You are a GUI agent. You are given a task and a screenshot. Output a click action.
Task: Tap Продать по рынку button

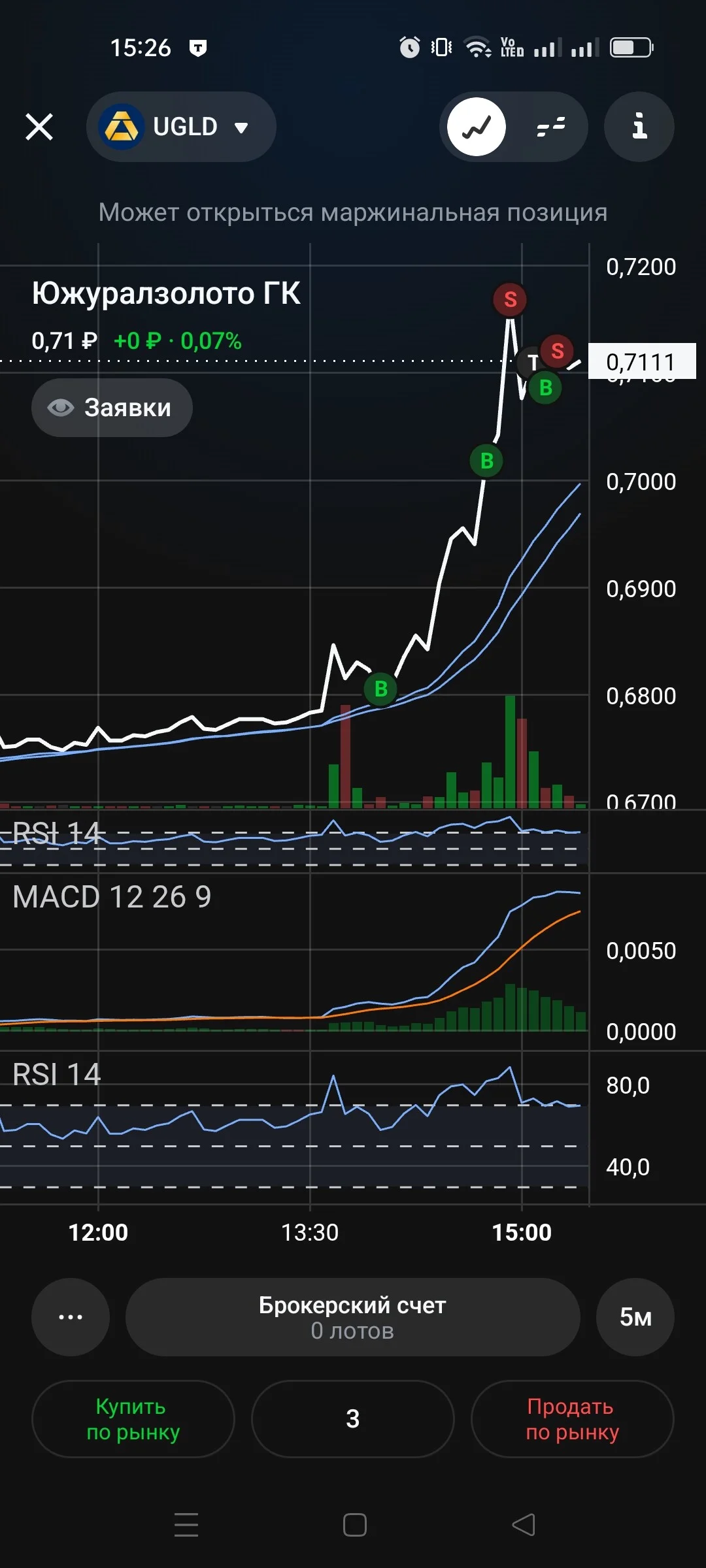tap(573, 1419)
